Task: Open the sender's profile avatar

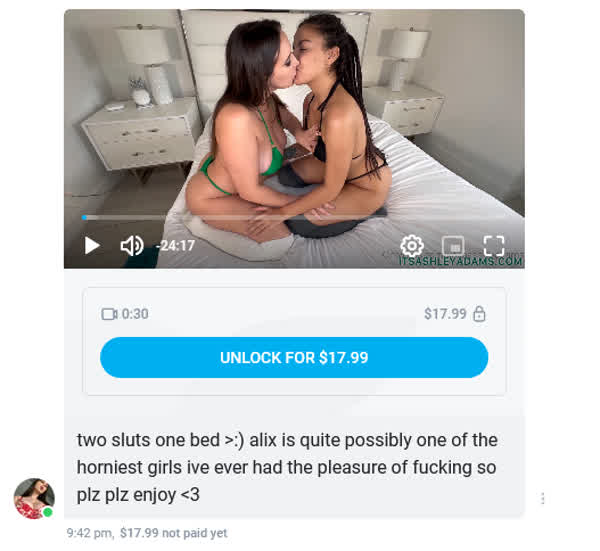Action: pos(34,498)
